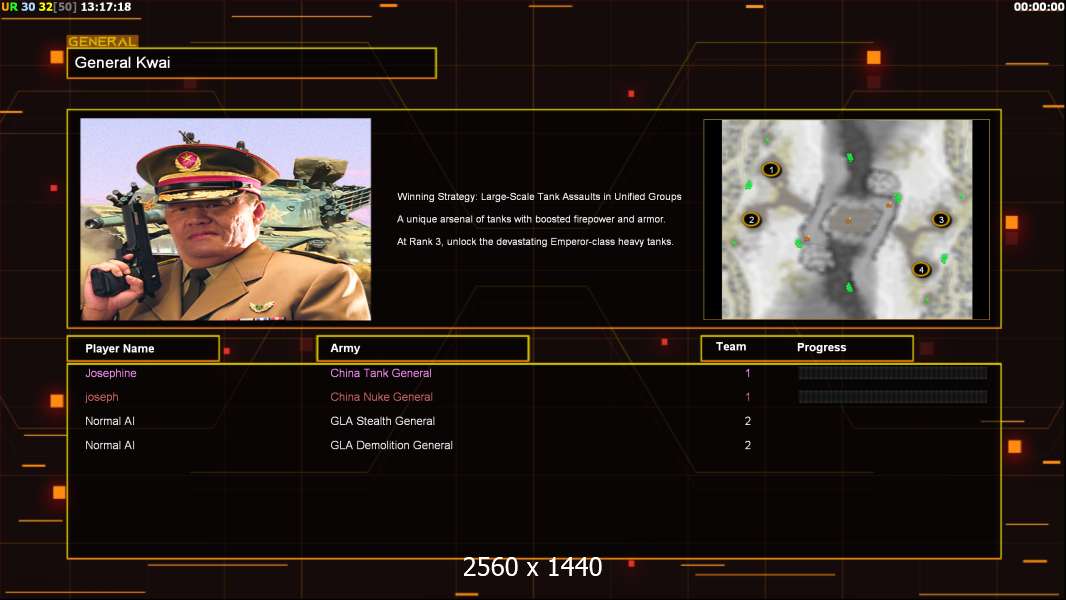Click the Winning Strategy description line

tap(539, 196)
